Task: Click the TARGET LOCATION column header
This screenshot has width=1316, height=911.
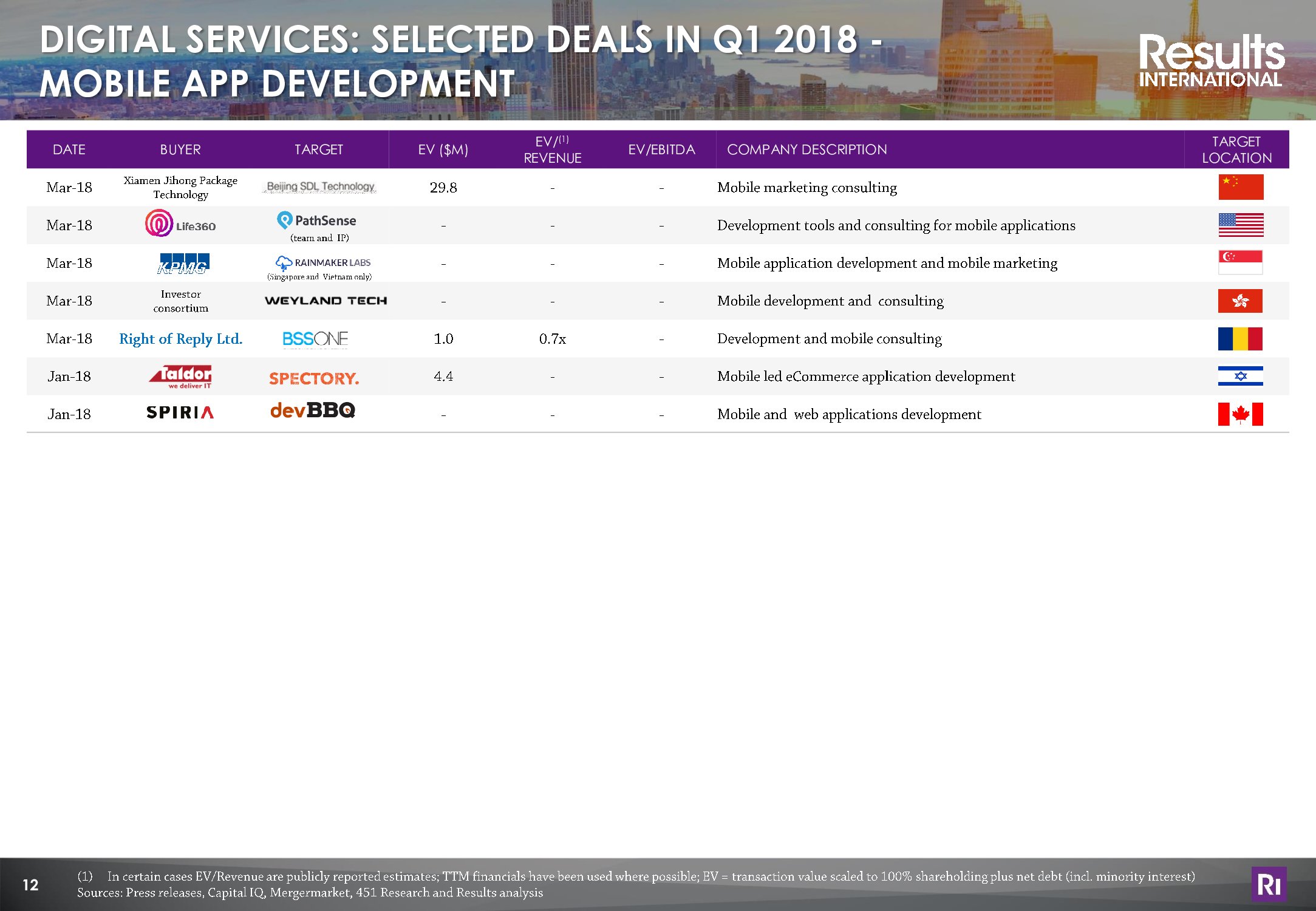Action: point(1236,149)
